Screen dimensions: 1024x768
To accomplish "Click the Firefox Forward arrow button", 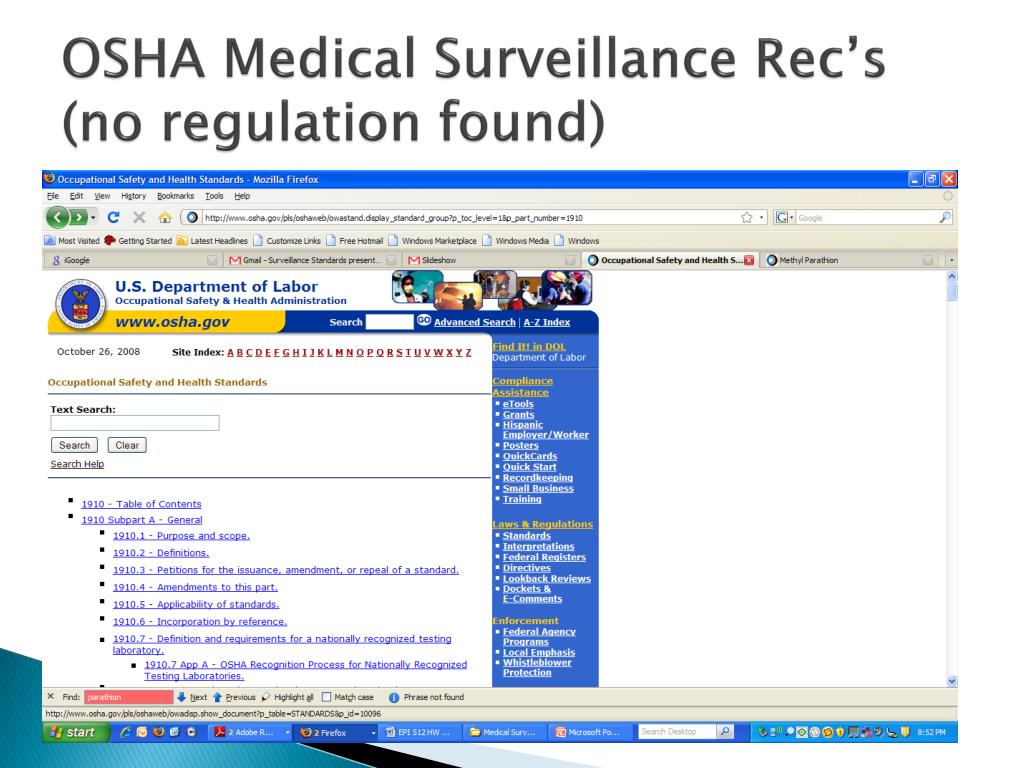I will (x=78, y=217).
